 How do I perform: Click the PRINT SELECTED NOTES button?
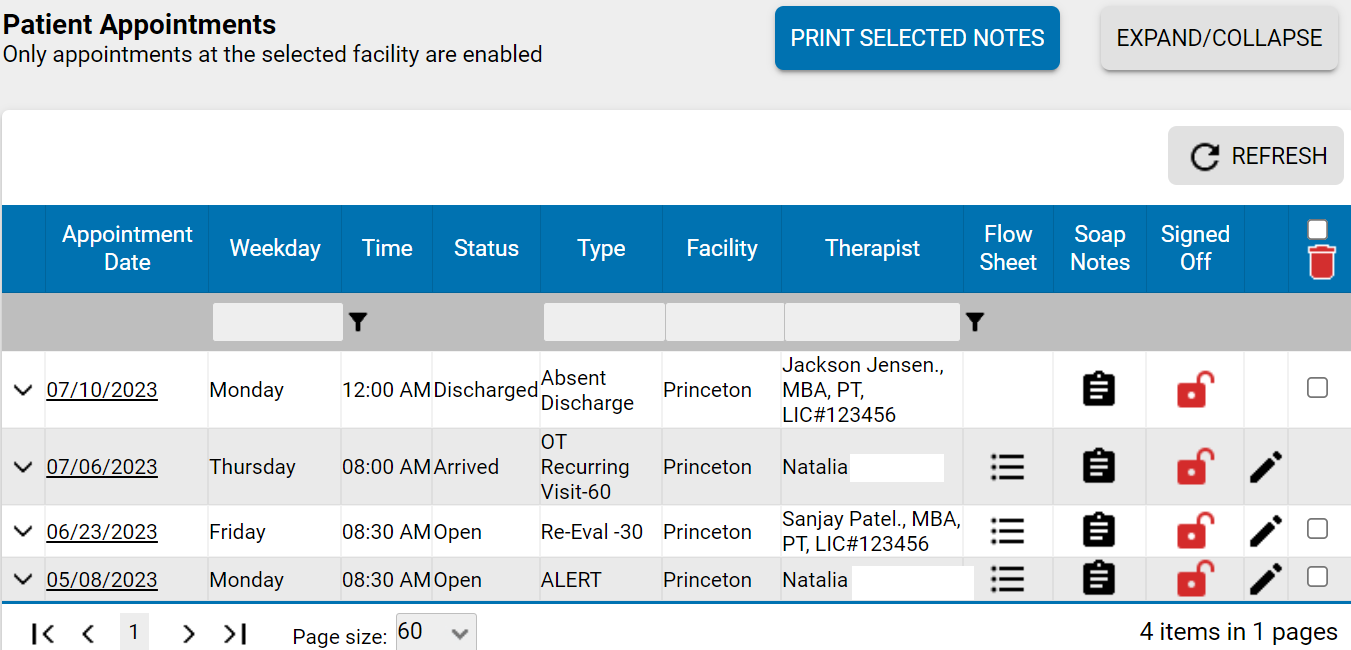pyautogui.click(x=916, y=37)
